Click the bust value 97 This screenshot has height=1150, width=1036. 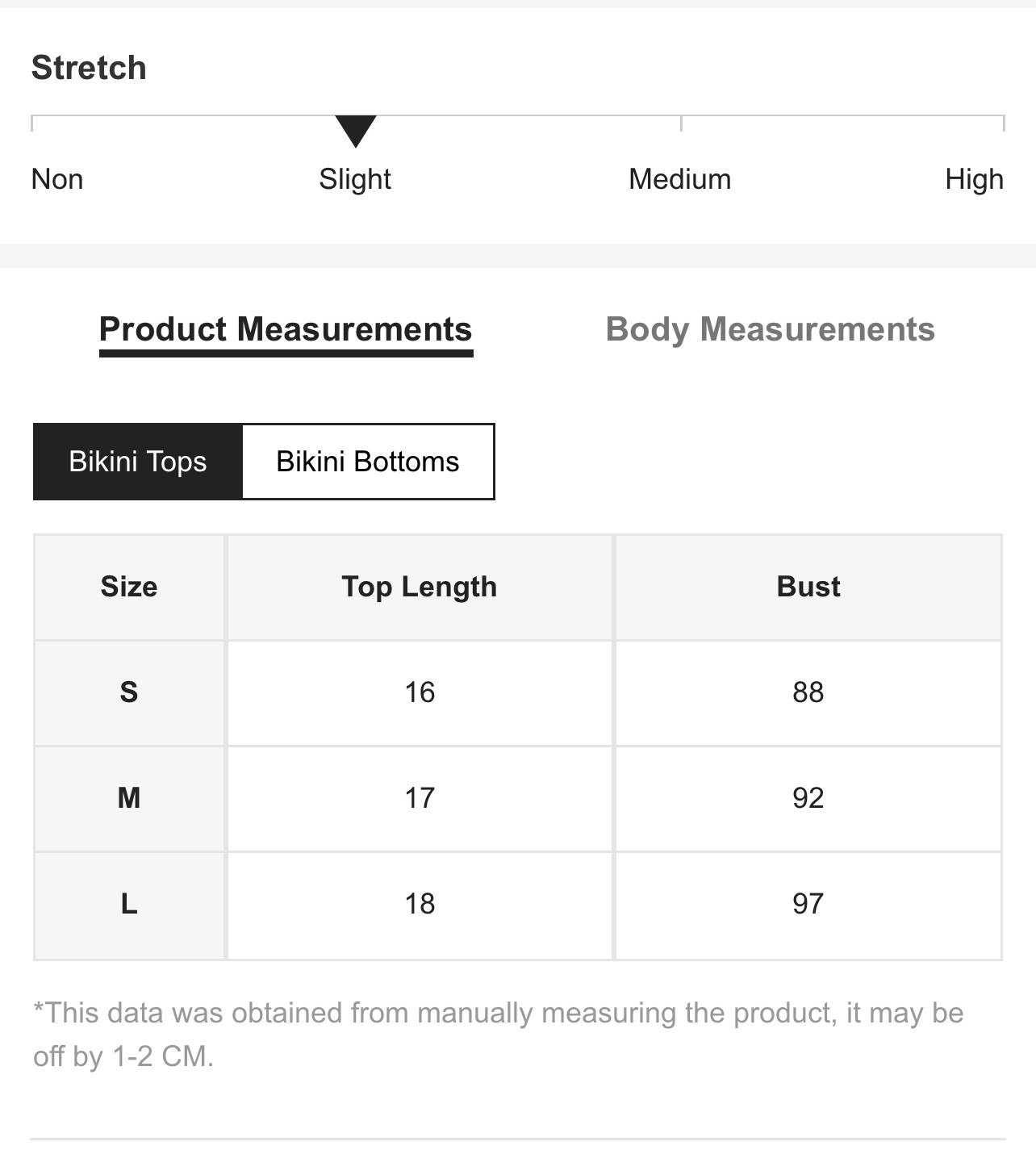808,904
